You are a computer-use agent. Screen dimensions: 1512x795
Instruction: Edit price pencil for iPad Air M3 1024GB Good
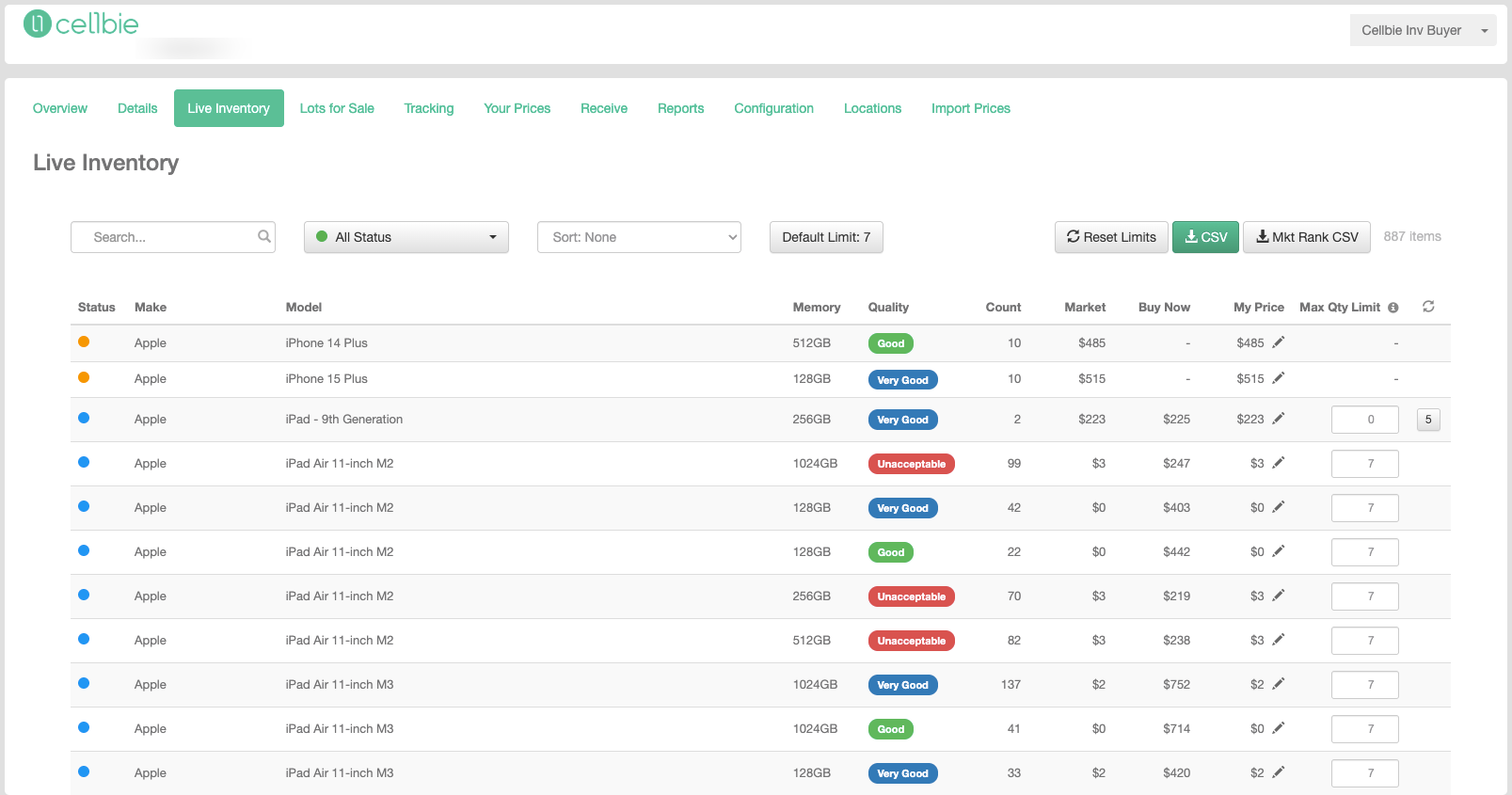(x=1278, y=728)
